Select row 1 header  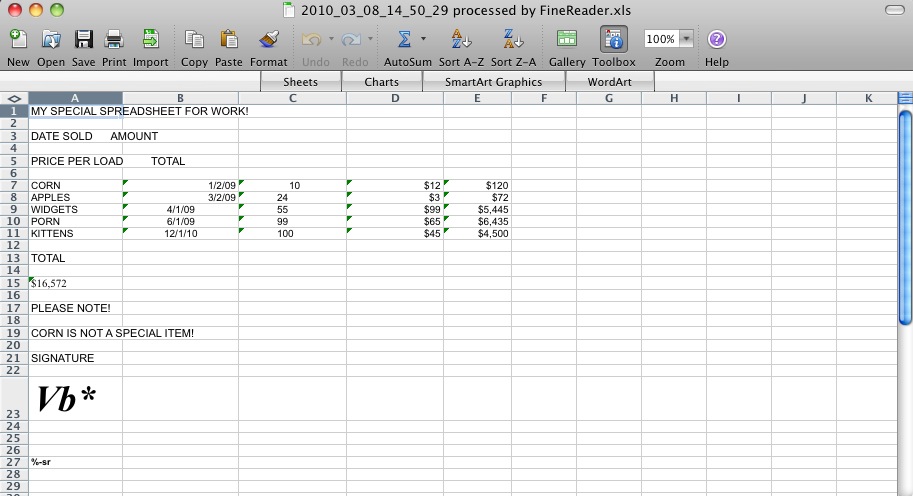14,111
